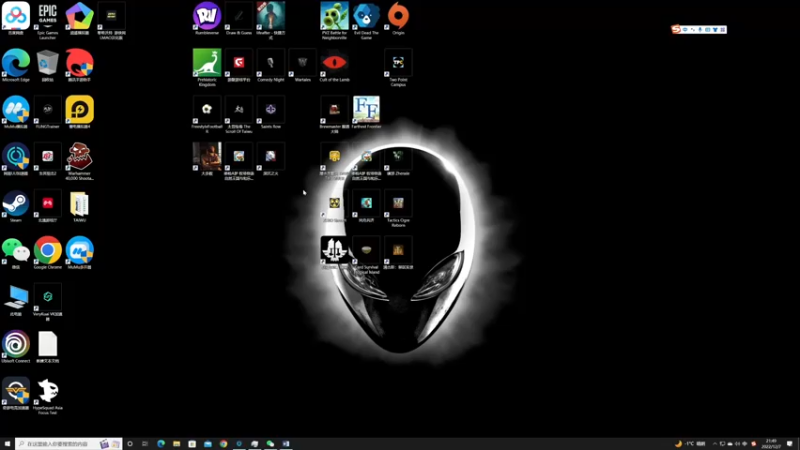Screen dimensions: 800x450
Task: Launch HypeSquad Asia Focus Test shortcut
Action: (x=47, y=396)
